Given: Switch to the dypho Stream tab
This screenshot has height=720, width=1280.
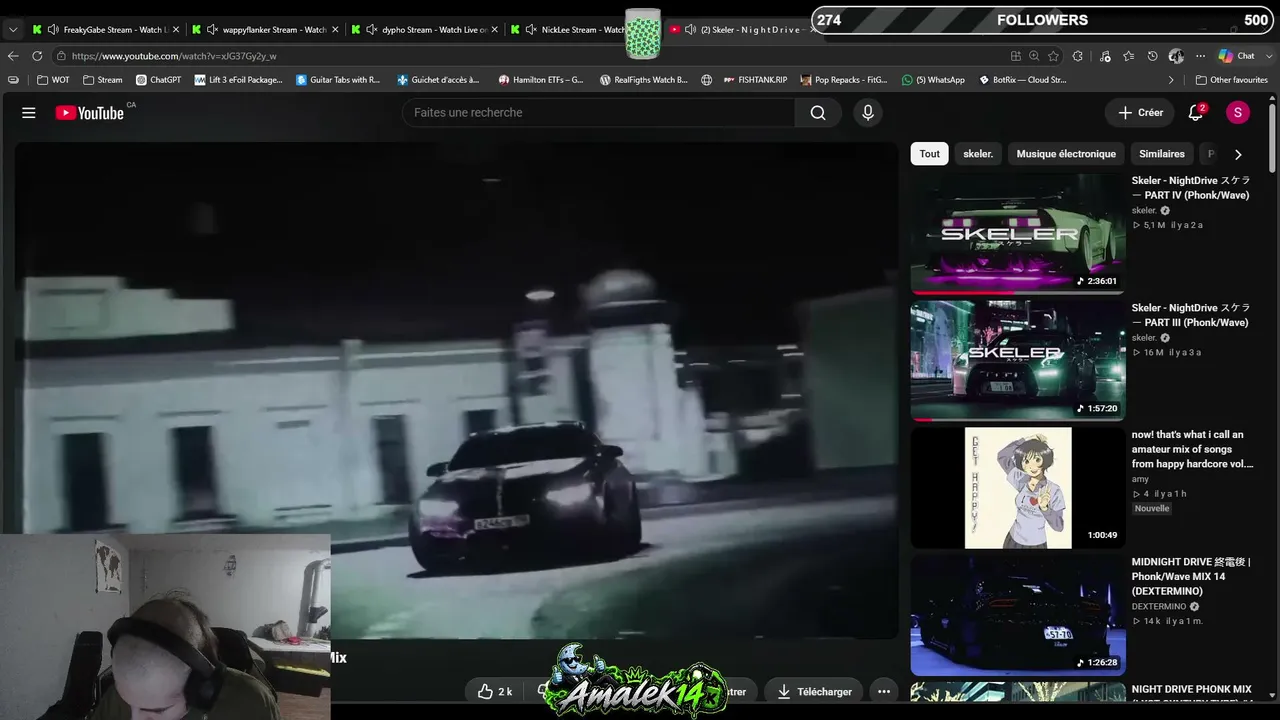Looking at the screenshot, I should [425, 30].
